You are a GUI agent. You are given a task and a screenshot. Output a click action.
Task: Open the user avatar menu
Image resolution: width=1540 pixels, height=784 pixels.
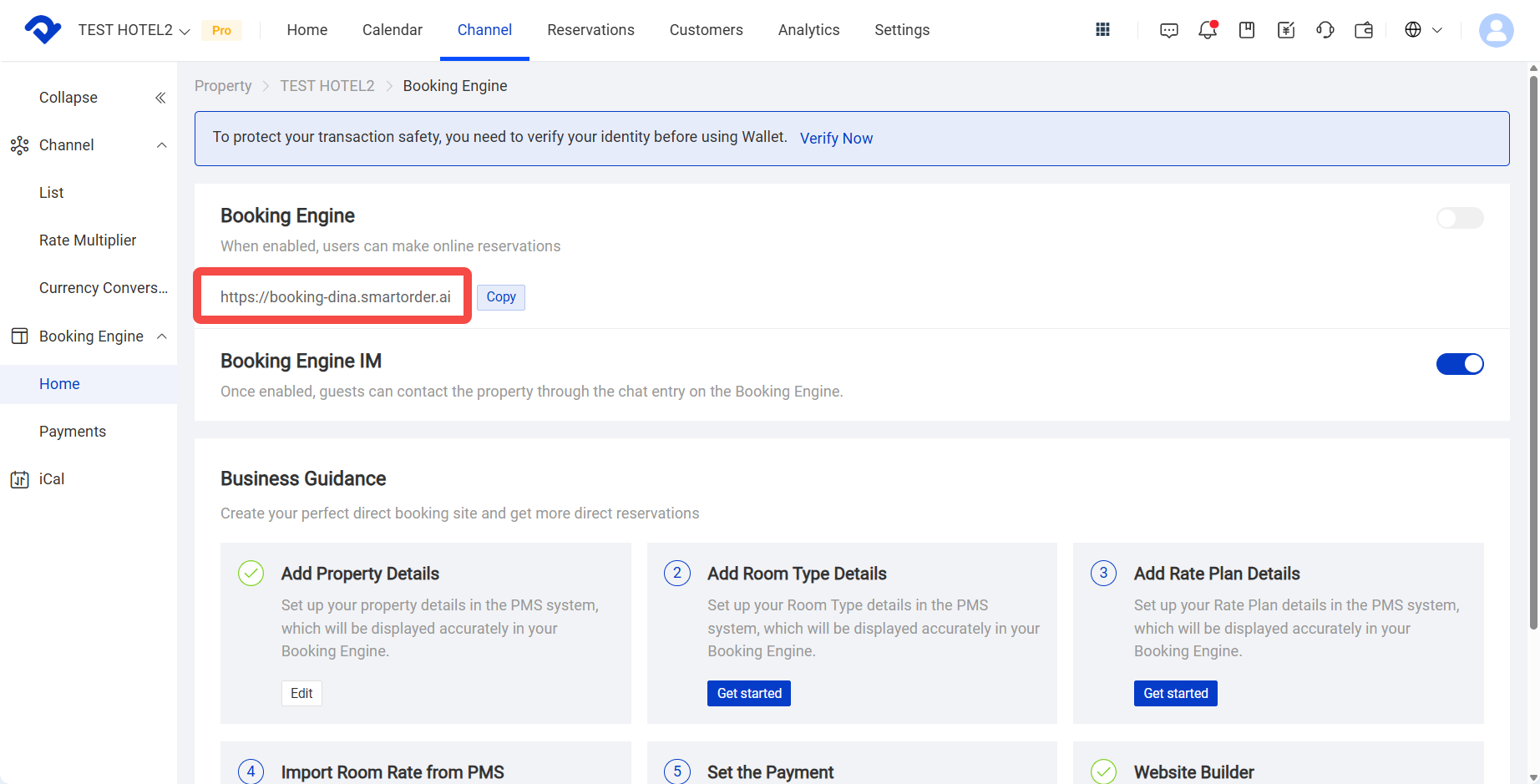(x=1496, y=30)
